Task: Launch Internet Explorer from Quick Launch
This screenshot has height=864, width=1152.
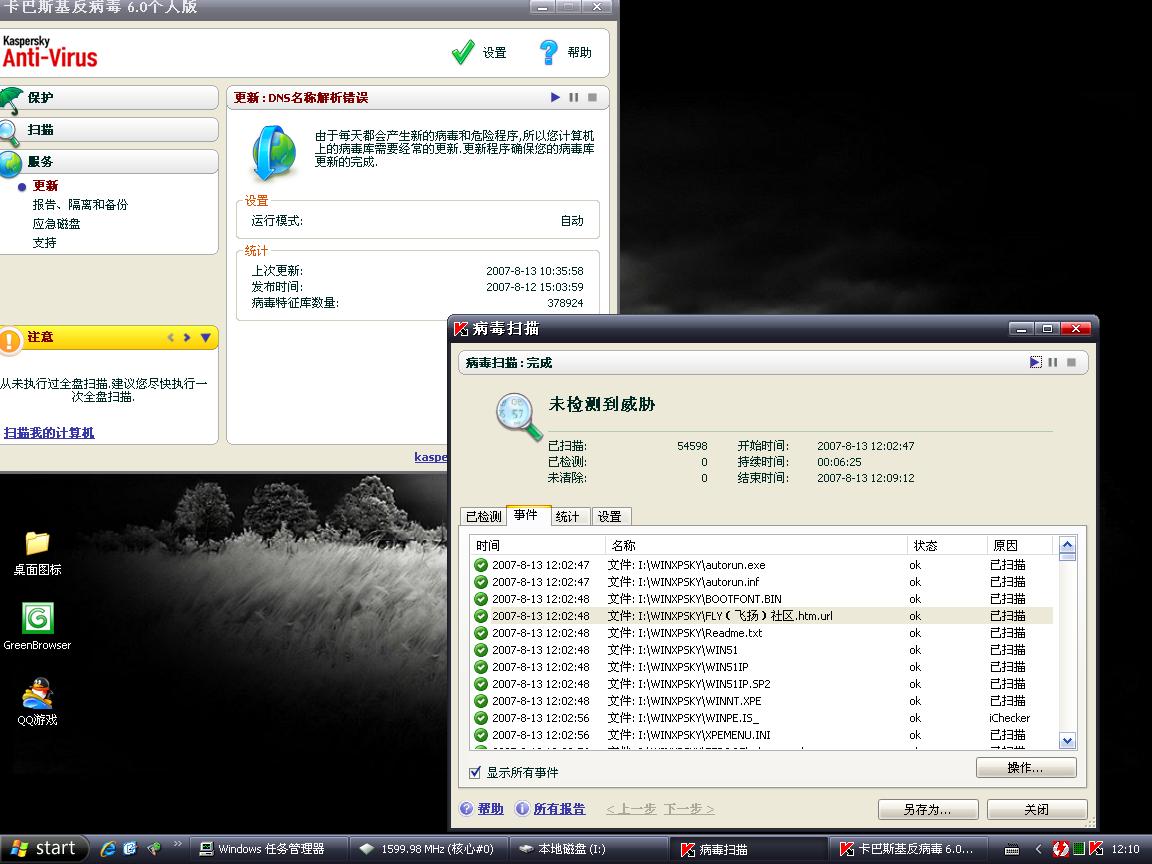Action: pos(108,849)
